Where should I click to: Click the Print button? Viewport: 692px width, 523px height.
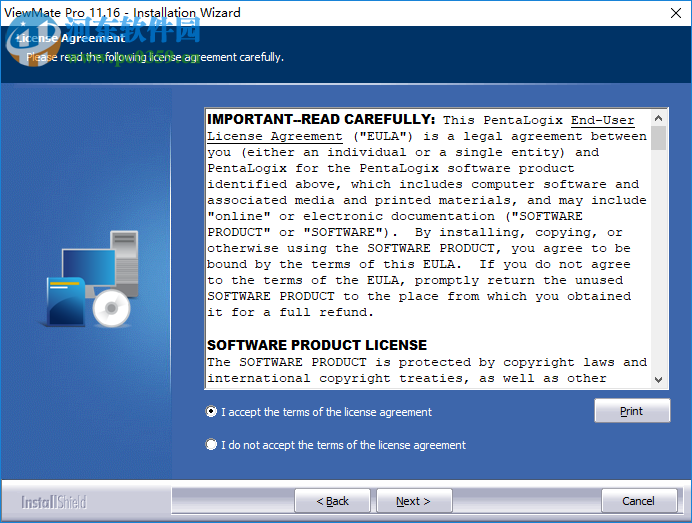632,411
